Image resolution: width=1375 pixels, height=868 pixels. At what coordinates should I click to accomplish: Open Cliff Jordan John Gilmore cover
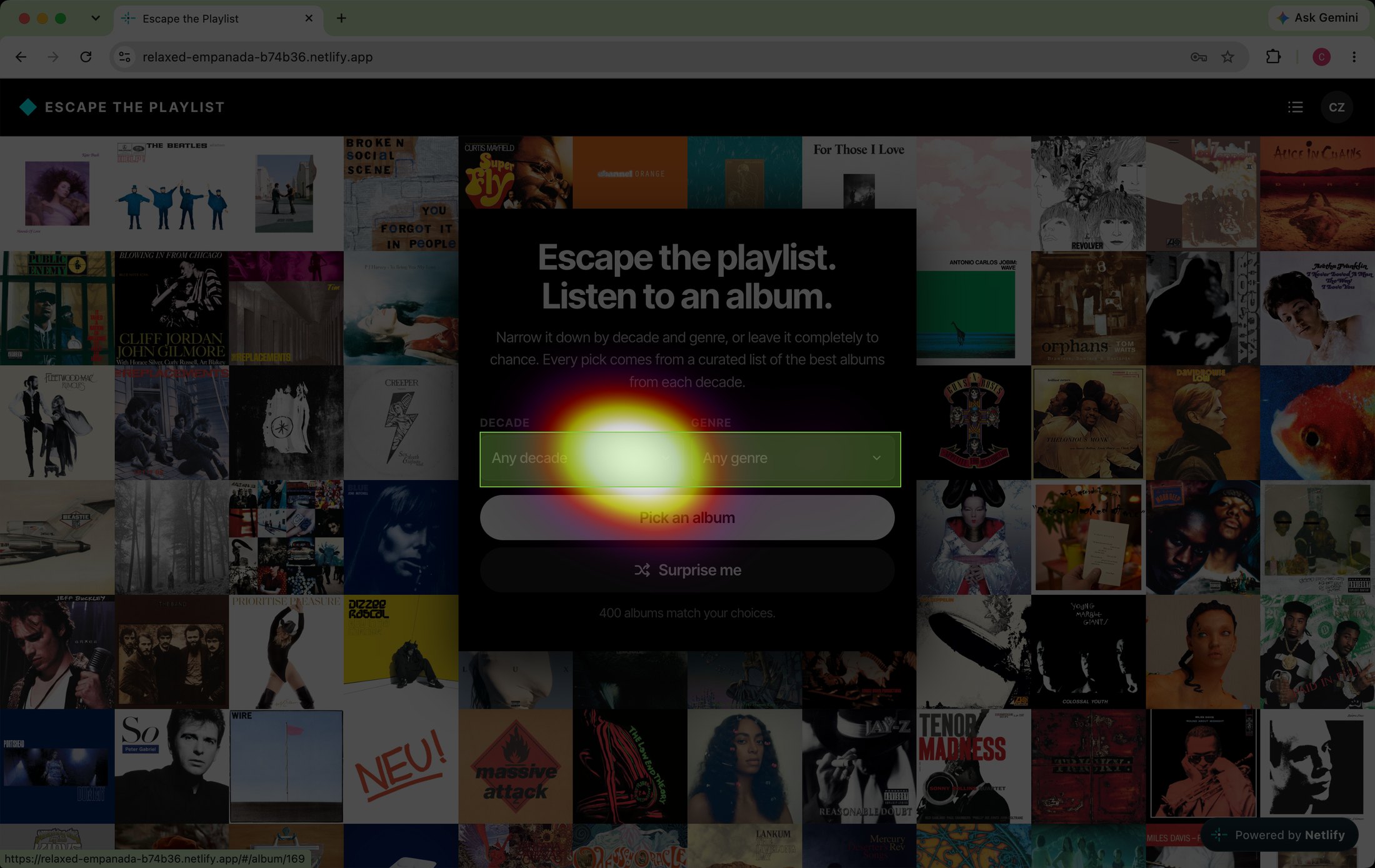pyautogui.click(x=172, y=308)
